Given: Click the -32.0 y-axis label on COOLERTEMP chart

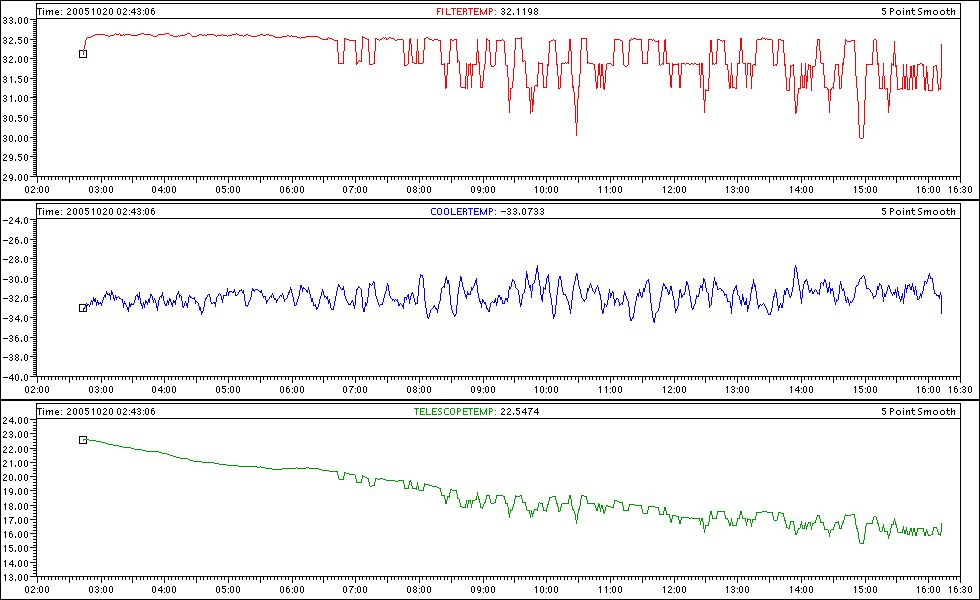Looking at the screenshot, I should click(x=16, y=299).
